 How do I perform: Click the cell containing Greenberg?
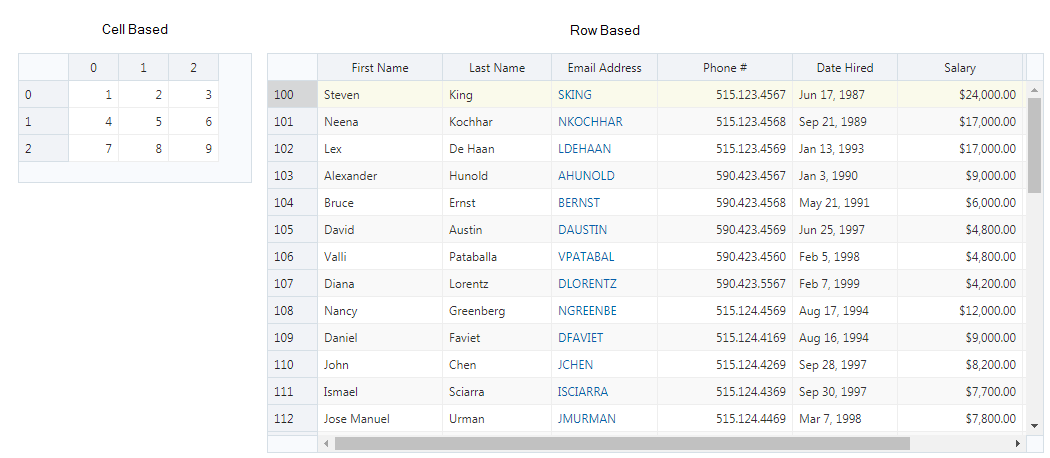pos(497,311)
